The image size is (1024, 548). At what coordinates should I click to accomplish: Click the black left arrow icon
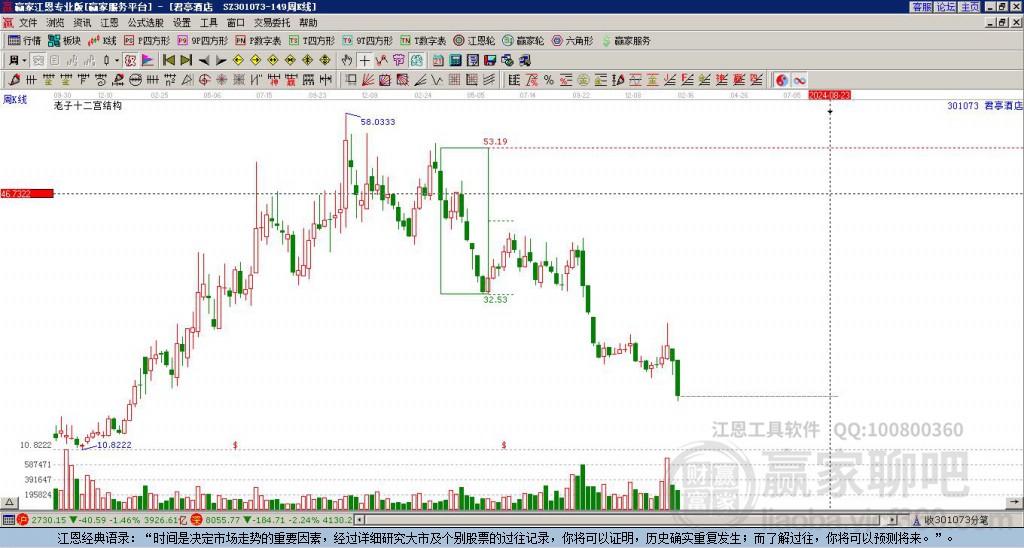[x=204, y=61]
